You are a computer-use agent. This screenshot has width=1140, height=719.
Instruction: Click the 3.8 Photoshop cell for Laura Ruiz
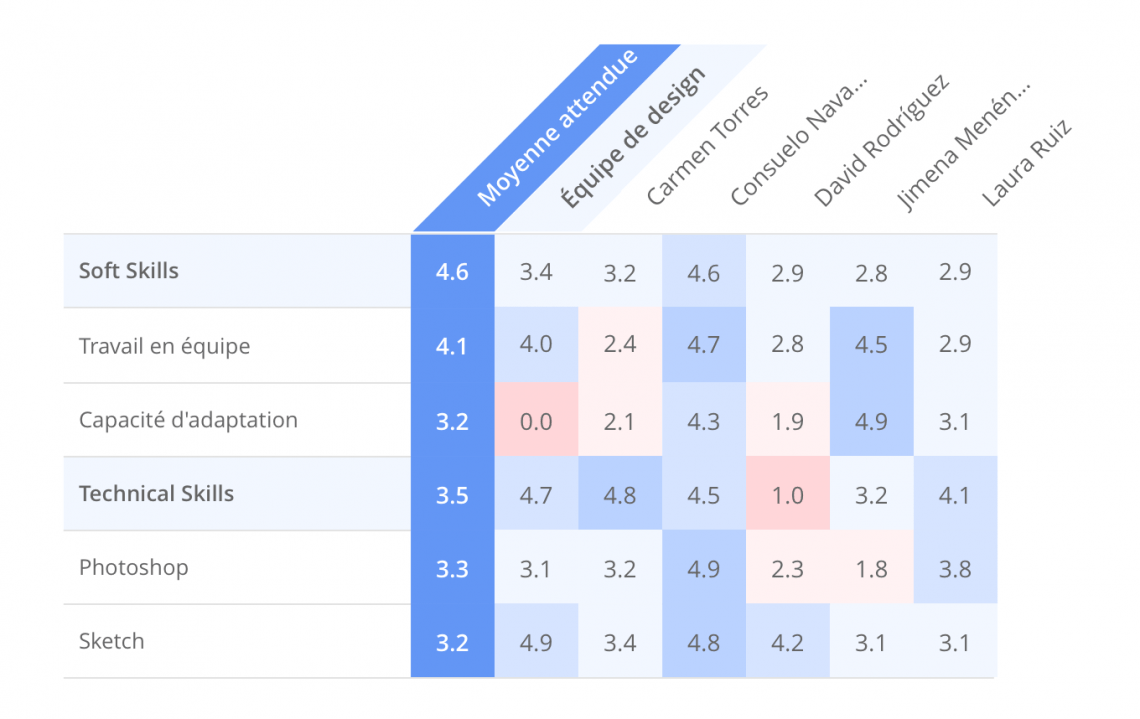point(955,568)
